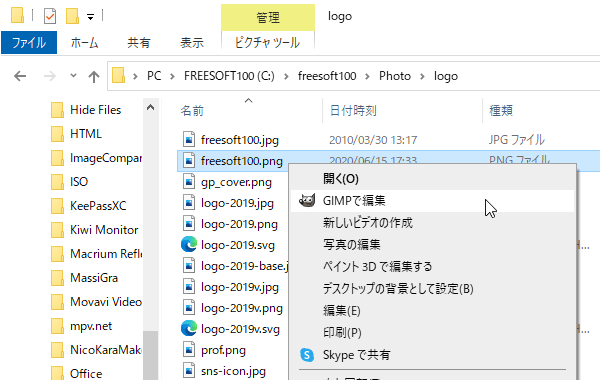Choose GIMPで編集 from context menu

click(432, 201)
